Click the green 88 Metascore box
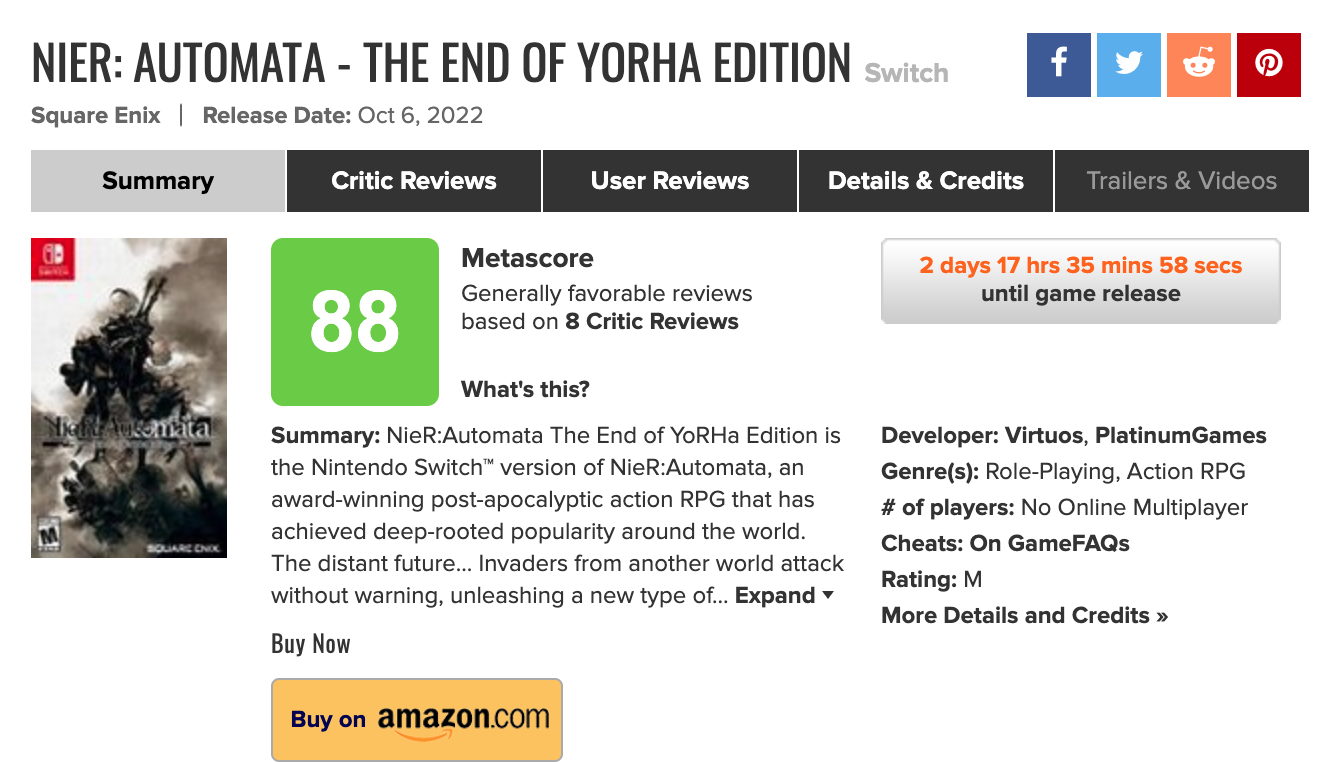Image resolution: width=1330 pixels, height=762 pixels. point(355,322)
